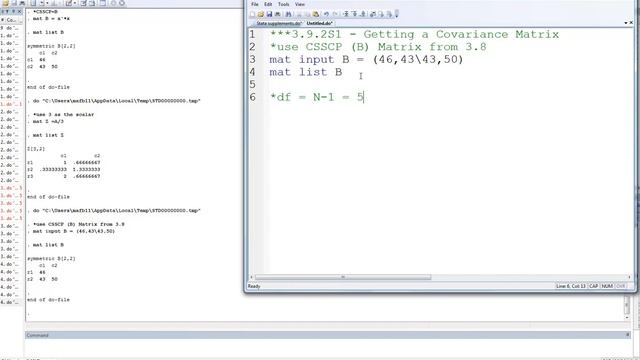This screenshot has height=360, width=640.
Task: Open the Tools menu of Do-file Editor
Action: (284, 4)
